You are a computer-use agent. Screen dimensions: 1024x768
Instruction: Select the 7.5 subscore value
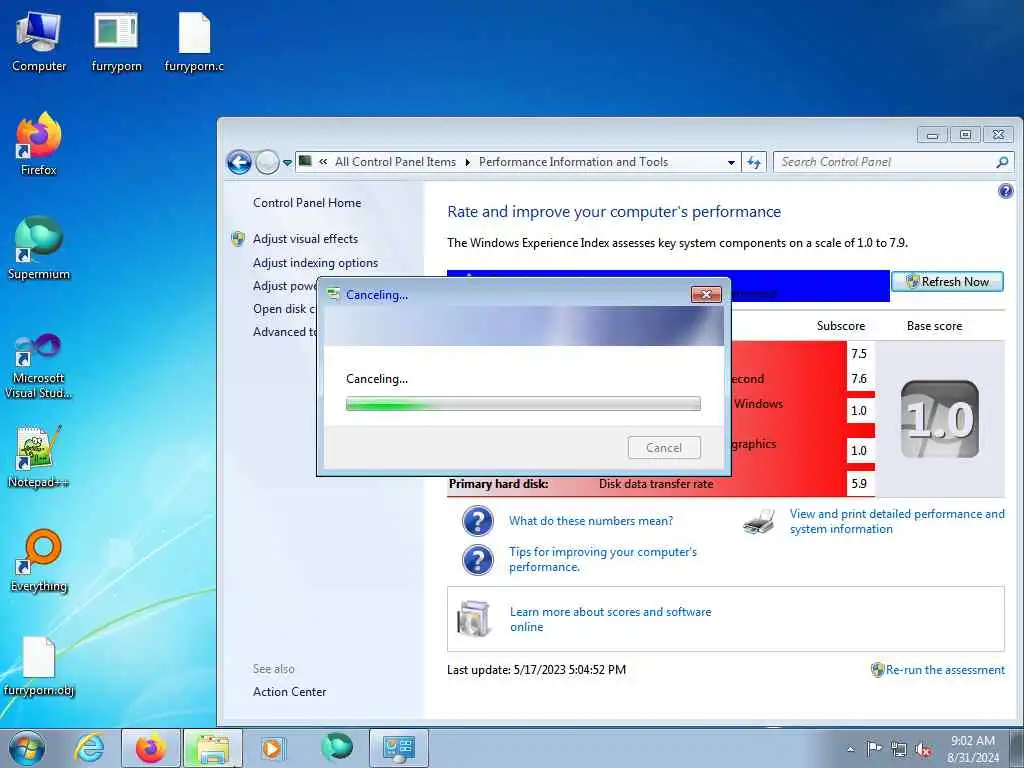(x=859, y=353)
